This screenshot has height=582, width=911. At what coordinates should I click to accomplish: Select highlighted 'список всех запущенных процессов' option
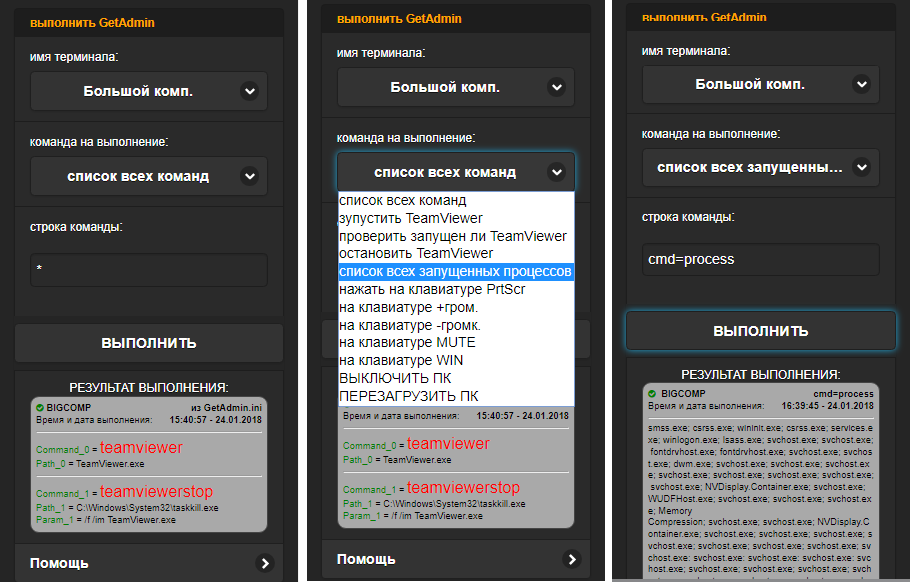(x=456, y=272)
